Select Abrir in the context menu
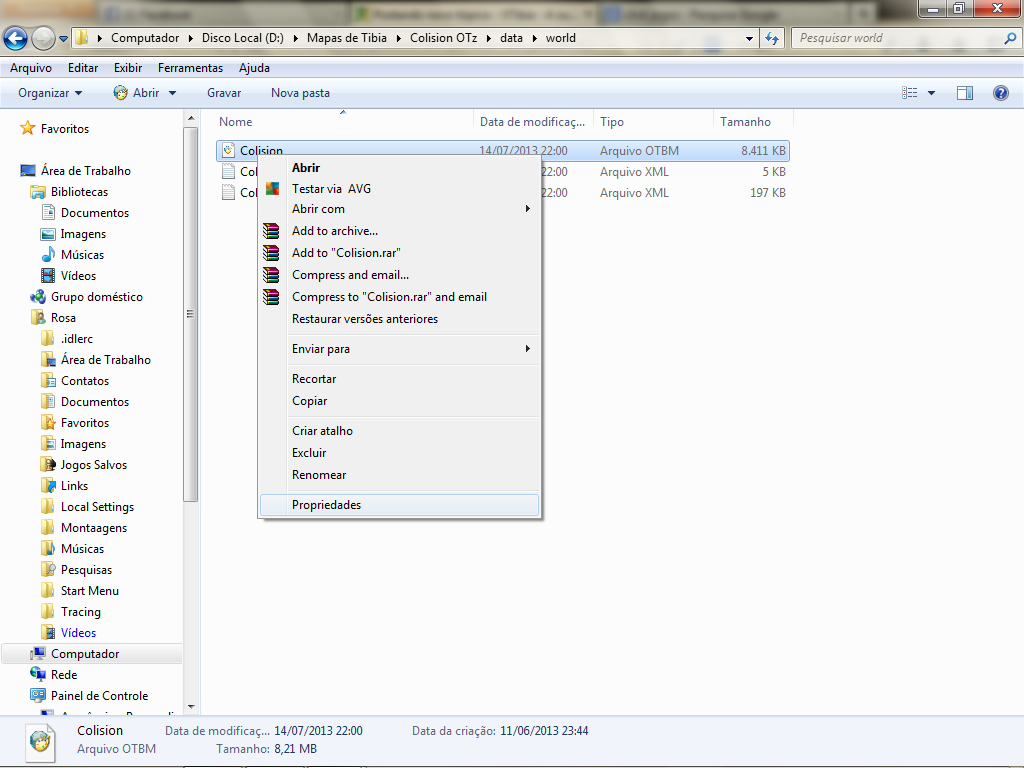The image size is (1024, 768). 400,168
